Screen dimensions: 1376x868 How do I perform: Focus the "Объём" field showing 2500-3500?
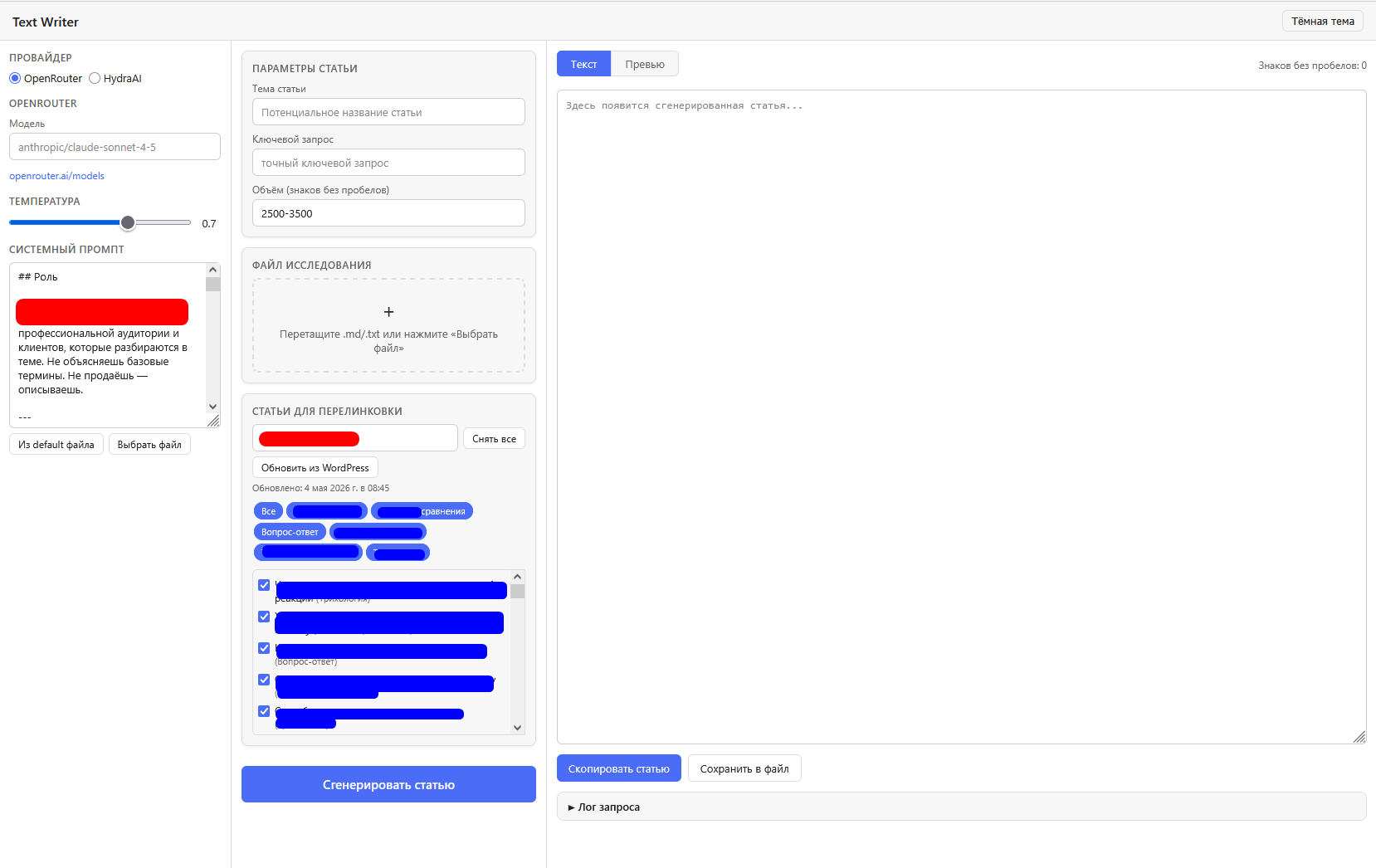(388, 213)
